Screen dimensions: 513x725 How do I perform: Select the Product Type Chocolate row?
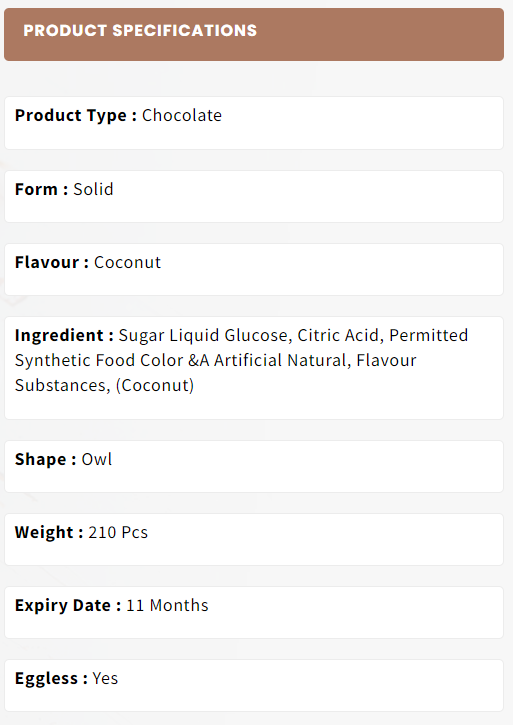coord(254,123)
